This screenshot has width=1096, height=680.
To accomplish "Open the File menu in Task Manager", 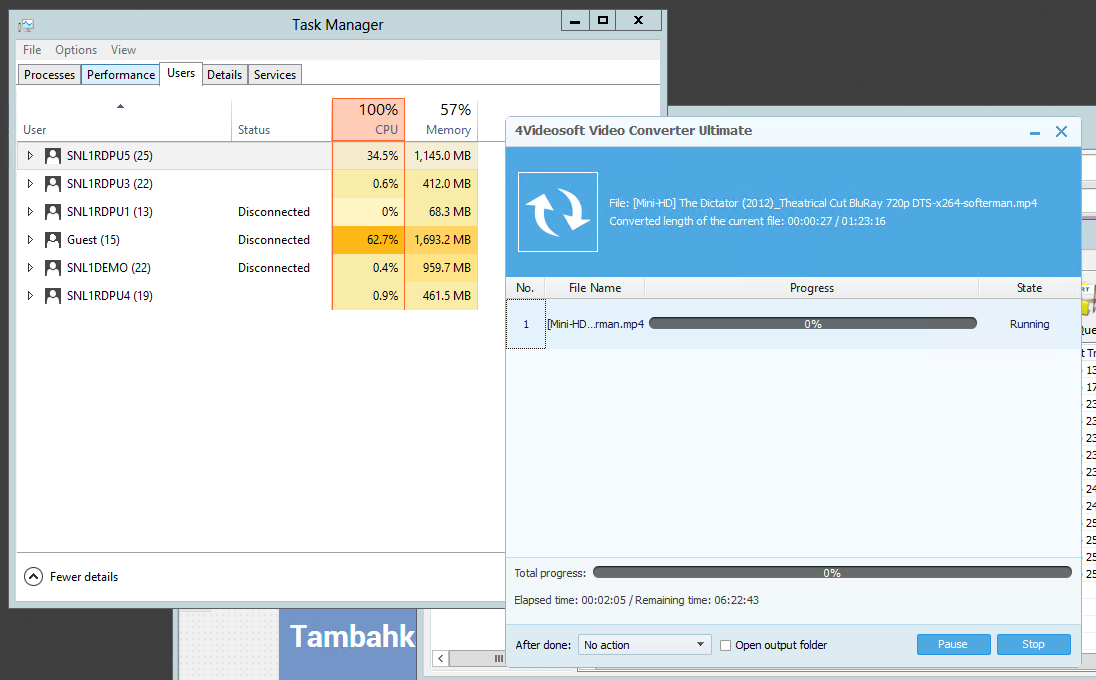I will (x=32, y=50).
